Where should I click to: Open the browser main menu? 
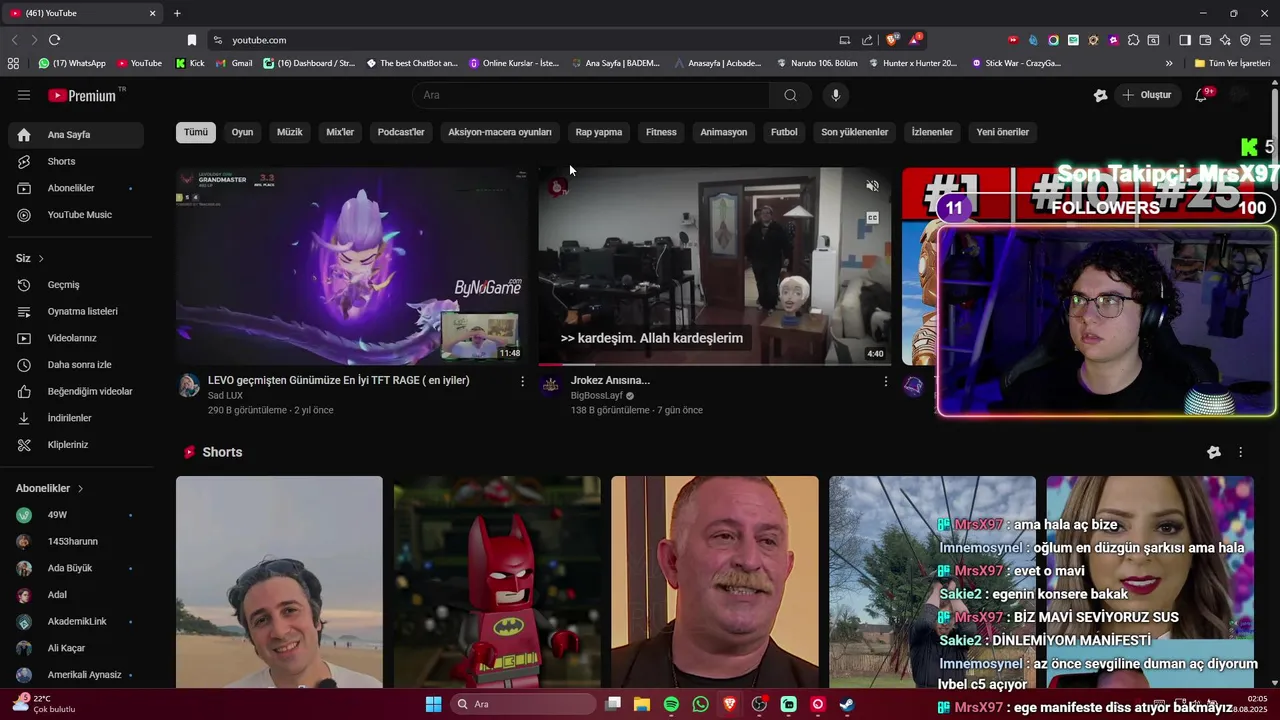(1265, 40)
